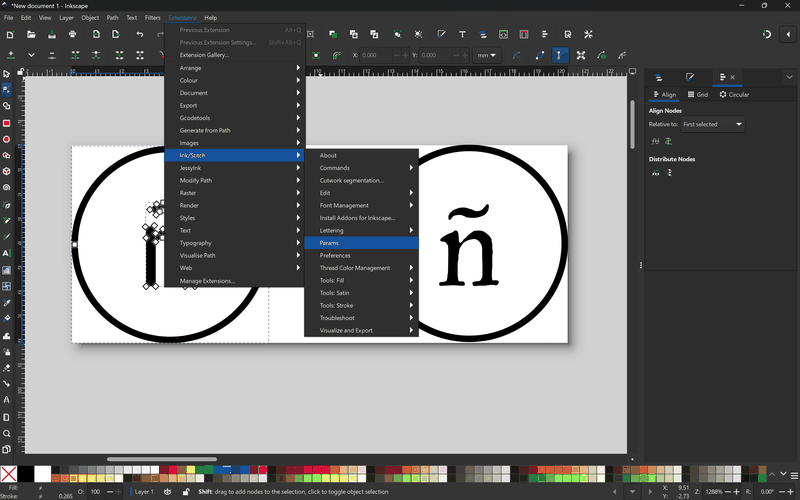This screenshot has height=500, width=800.
Task: Choose Params in Ink/Stitch menu
Action: tap(361, 243)
